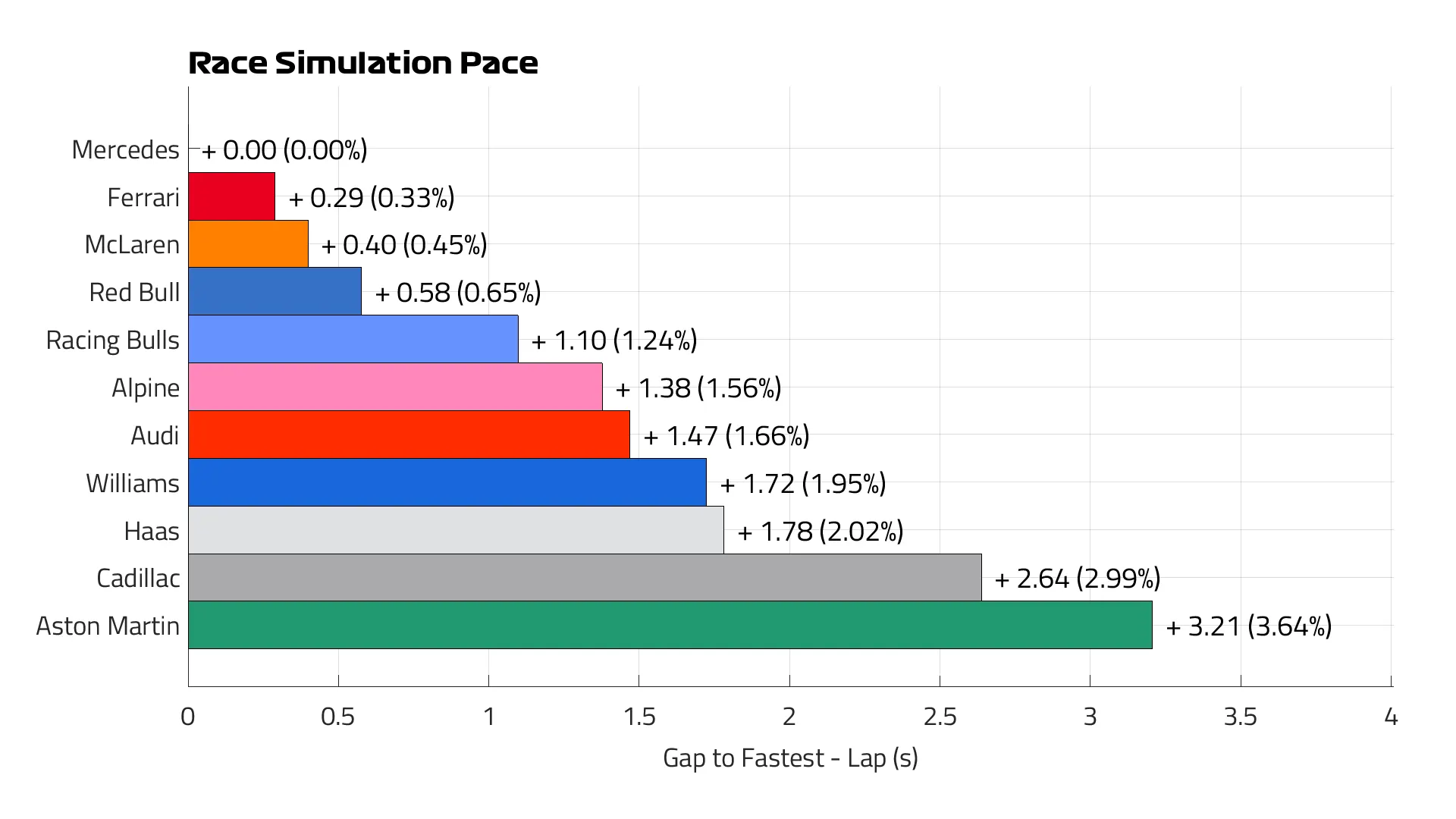Select the '1' x-axis tick label
The height and width of the screenshot is (819, 1456).
click(489, 717)
